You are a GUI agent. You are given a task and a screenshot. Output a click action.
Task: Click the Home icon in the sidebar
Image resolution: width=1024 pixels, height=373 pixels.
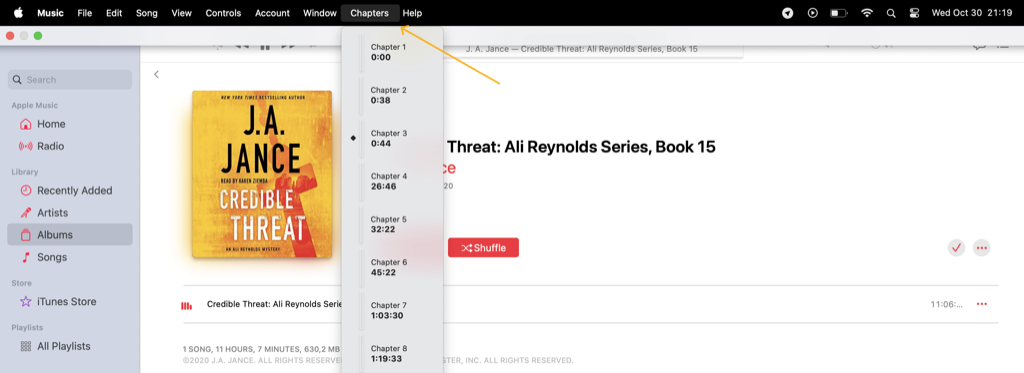[25, 124]
